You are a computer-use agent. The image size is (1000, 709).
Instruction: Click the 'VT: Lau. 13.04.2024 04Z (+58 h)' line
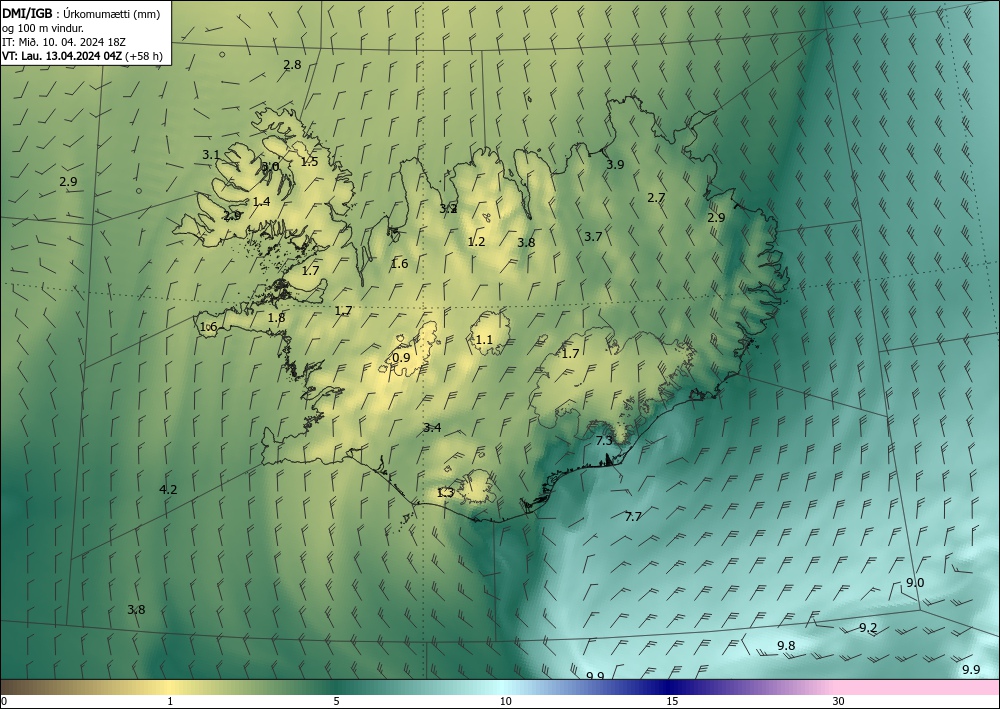point(82,56)
